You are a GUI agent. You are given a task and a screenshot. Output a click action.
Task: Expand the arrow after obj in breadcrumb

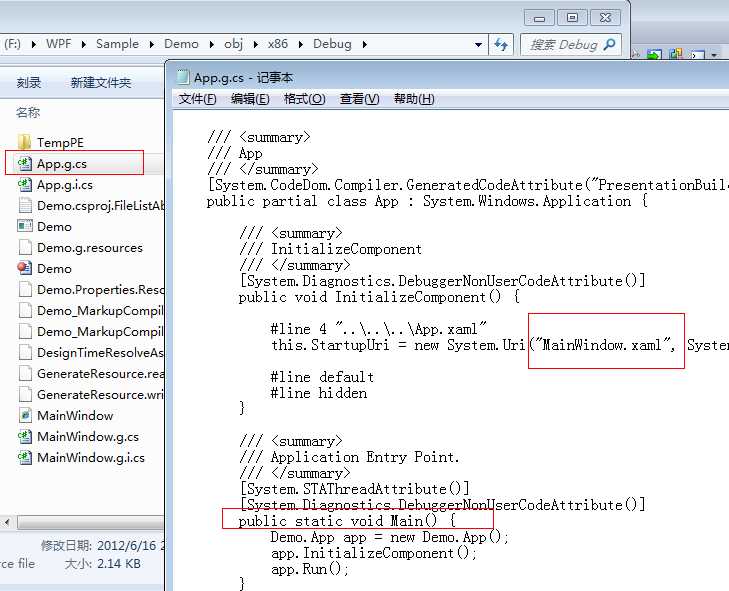coord(256,45)
